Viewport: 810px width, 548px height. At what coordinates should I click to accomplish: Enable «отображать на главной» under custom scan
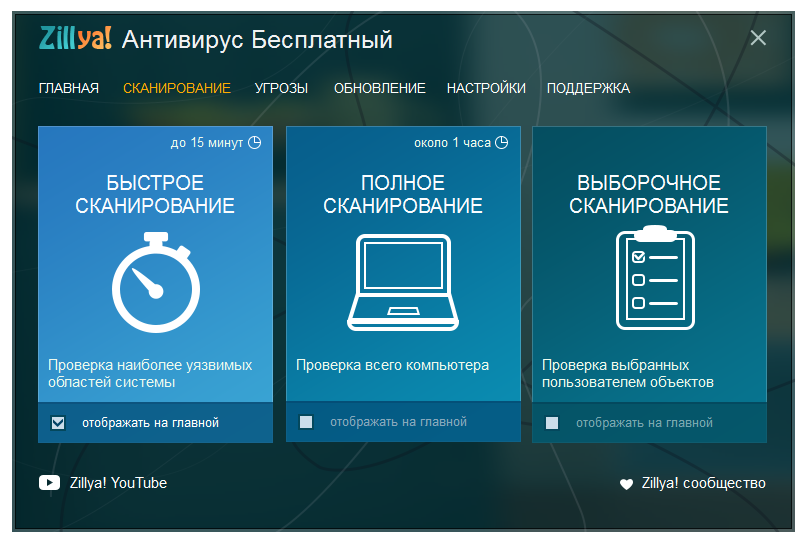552,423
